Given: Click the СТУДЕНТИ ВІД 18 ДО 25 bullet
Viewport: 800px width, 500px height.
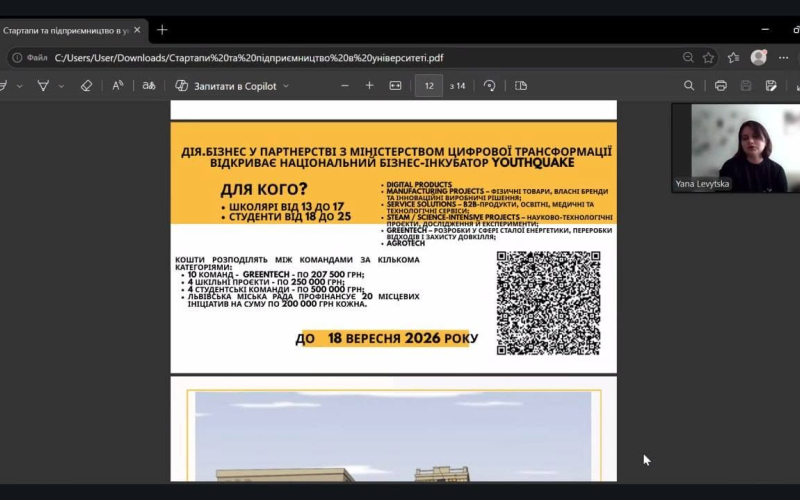Looking at the screenshot, I should pyautogui.click(x=290, y=217).
